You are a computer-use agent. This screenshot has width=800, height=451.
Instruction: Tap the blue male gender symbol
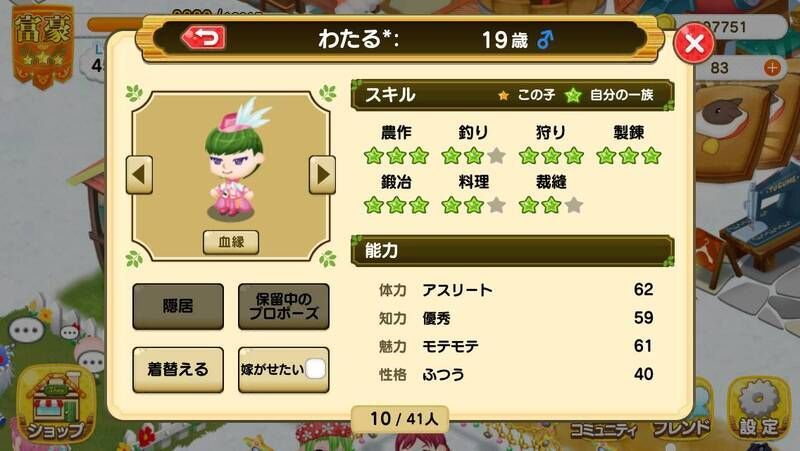tap(545, 39)
